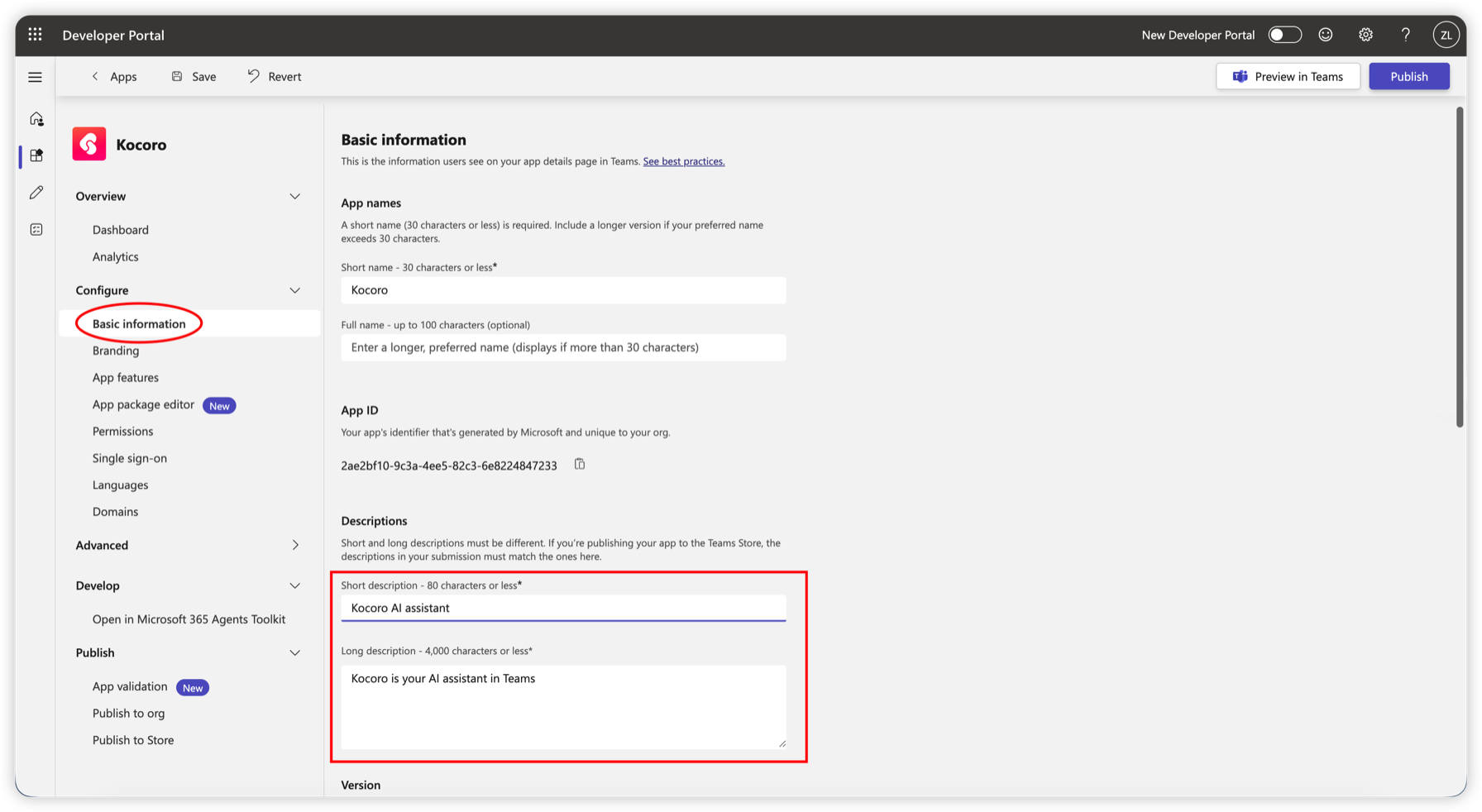Open the pencil Tools icon in left rail
Viewport: 1482px width, 812px height.
[36, 193]
